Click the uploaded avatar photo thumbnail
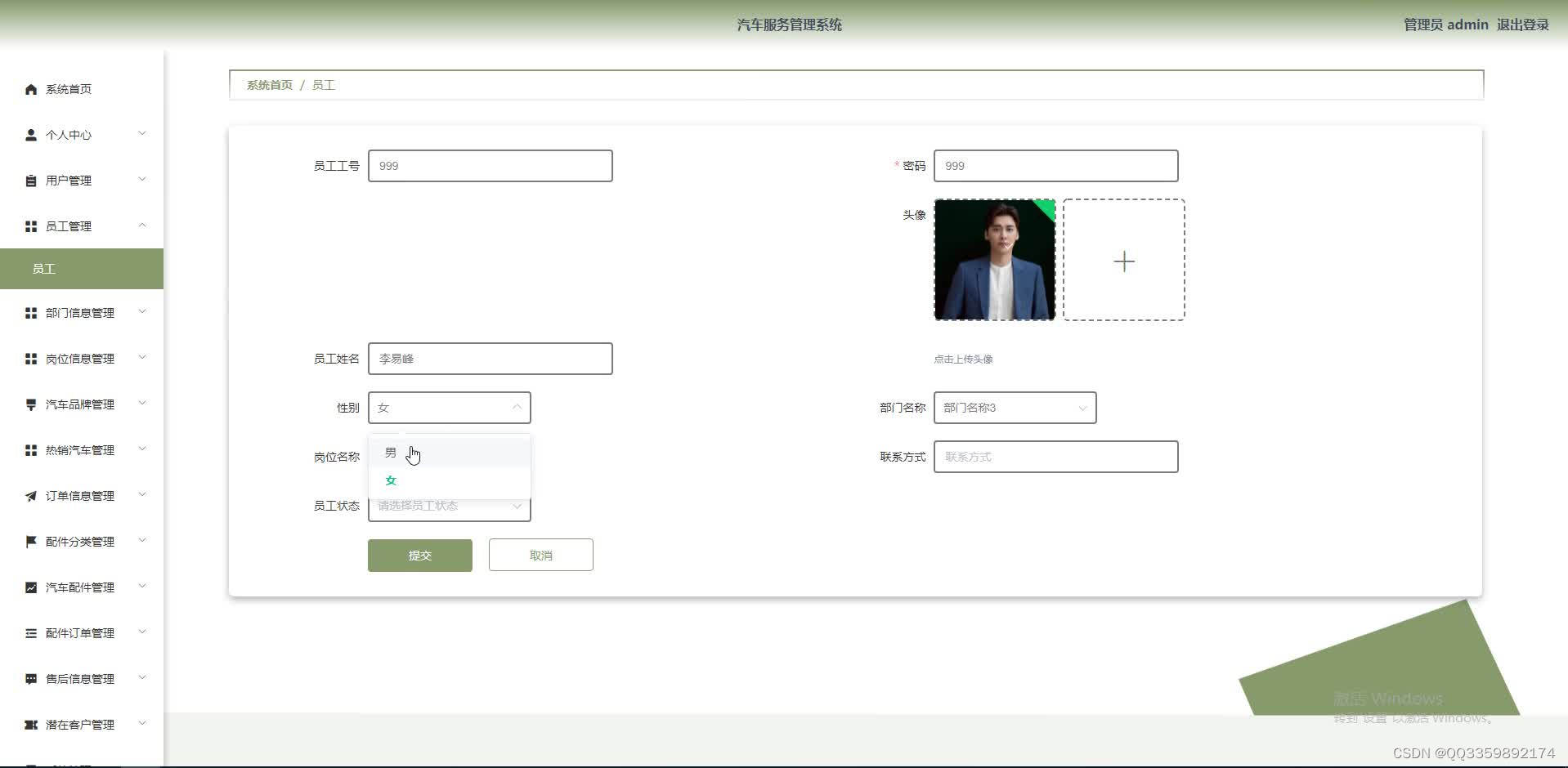This screenshot has width=1568, height=768. [x=995, y=260]
